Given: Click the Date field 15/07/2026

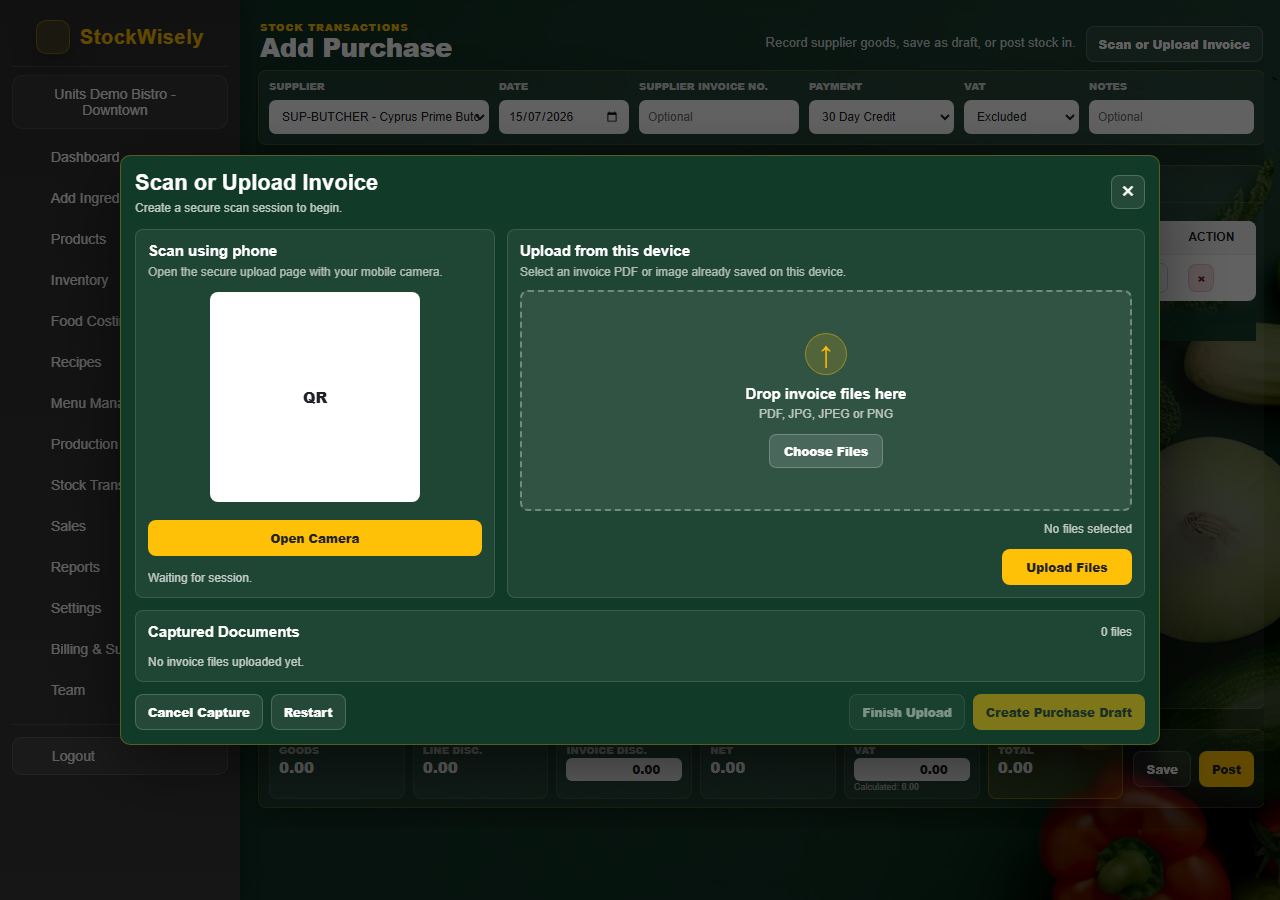Looking at the screenshot, I should coord(564,117).
